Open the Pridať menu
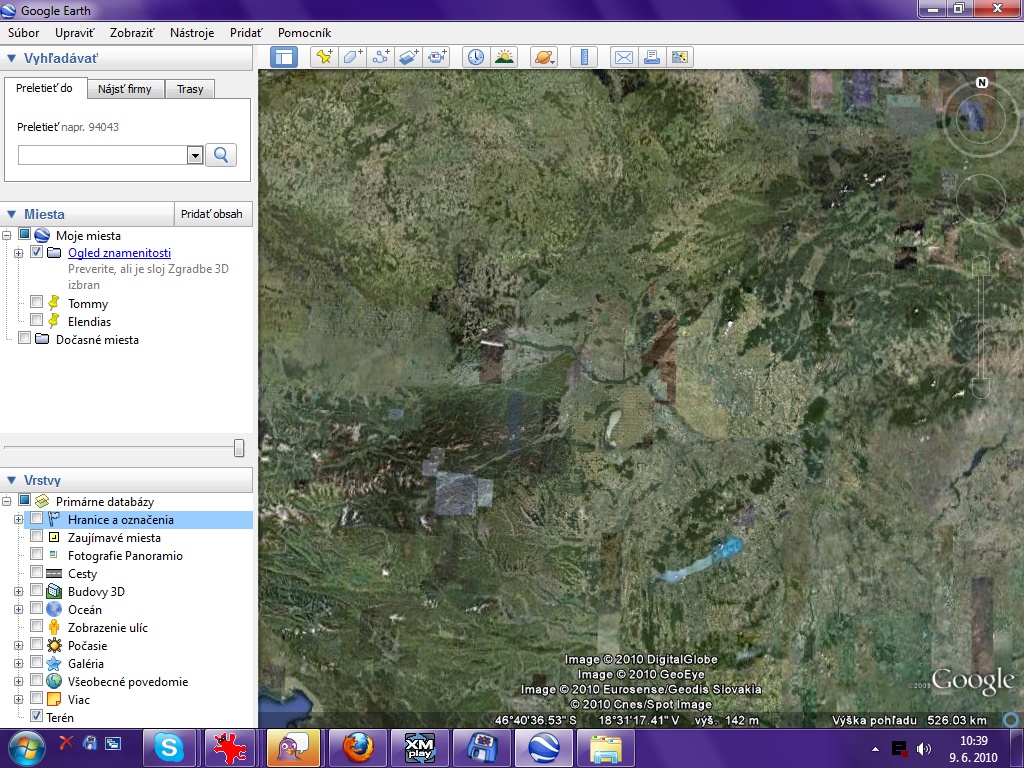The height and width of the screenshot is (768, 1024). [x=246, y=33]
